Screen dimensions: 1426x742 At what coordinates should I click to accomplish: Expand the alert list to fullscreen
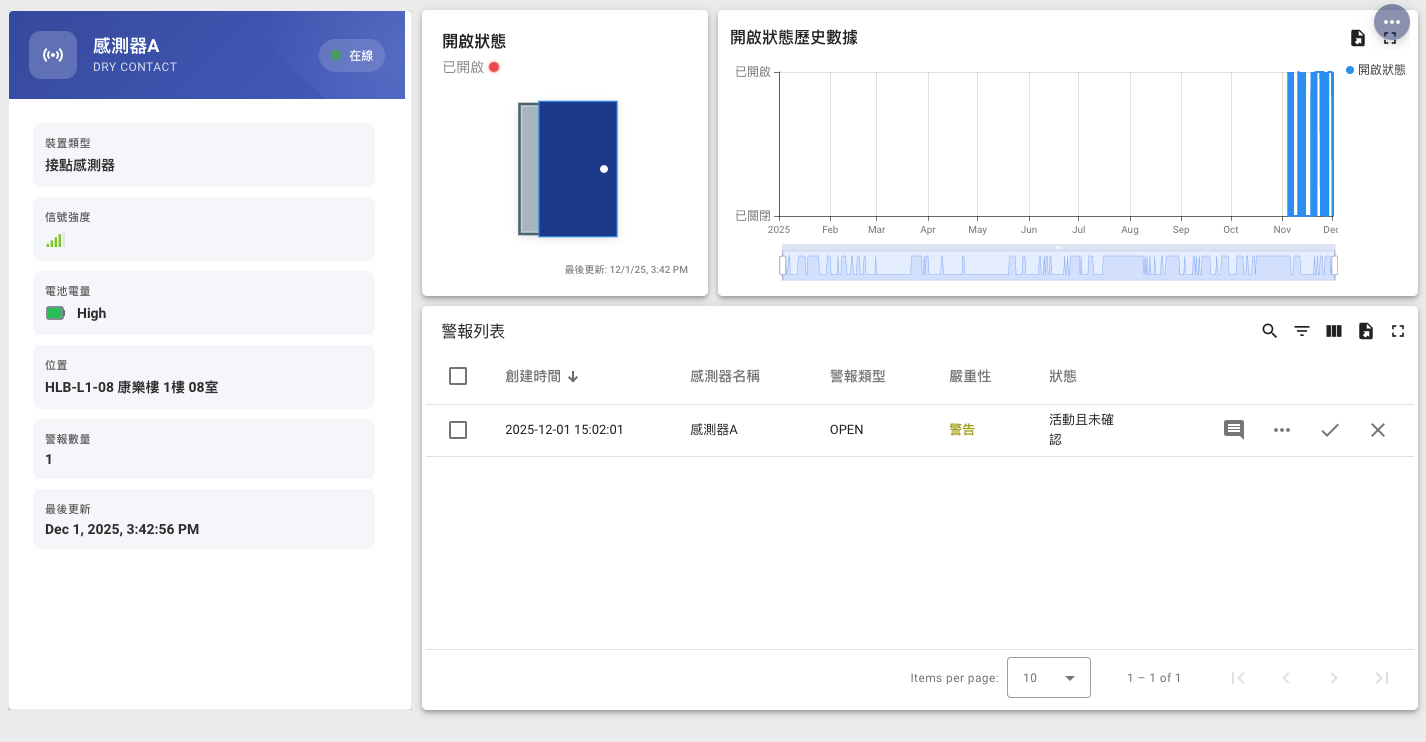[1397, 330]
